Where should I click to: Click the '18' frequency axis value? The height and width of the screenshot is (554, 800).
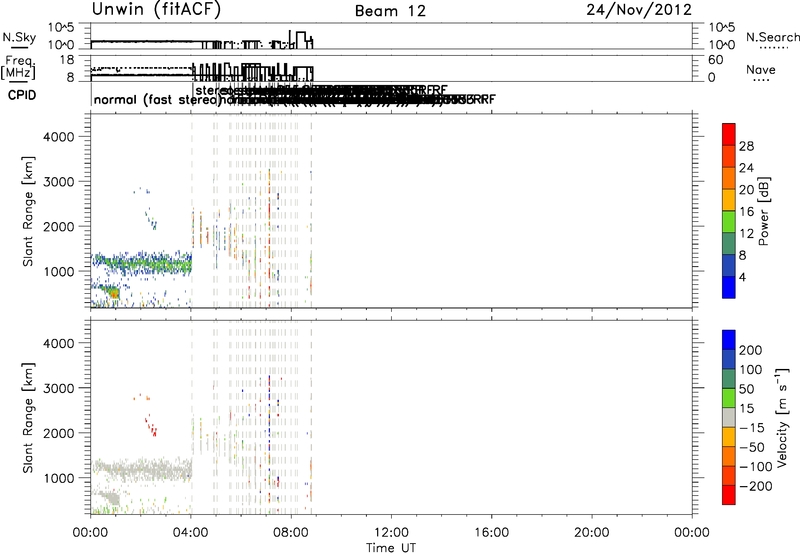coord(67,60)
